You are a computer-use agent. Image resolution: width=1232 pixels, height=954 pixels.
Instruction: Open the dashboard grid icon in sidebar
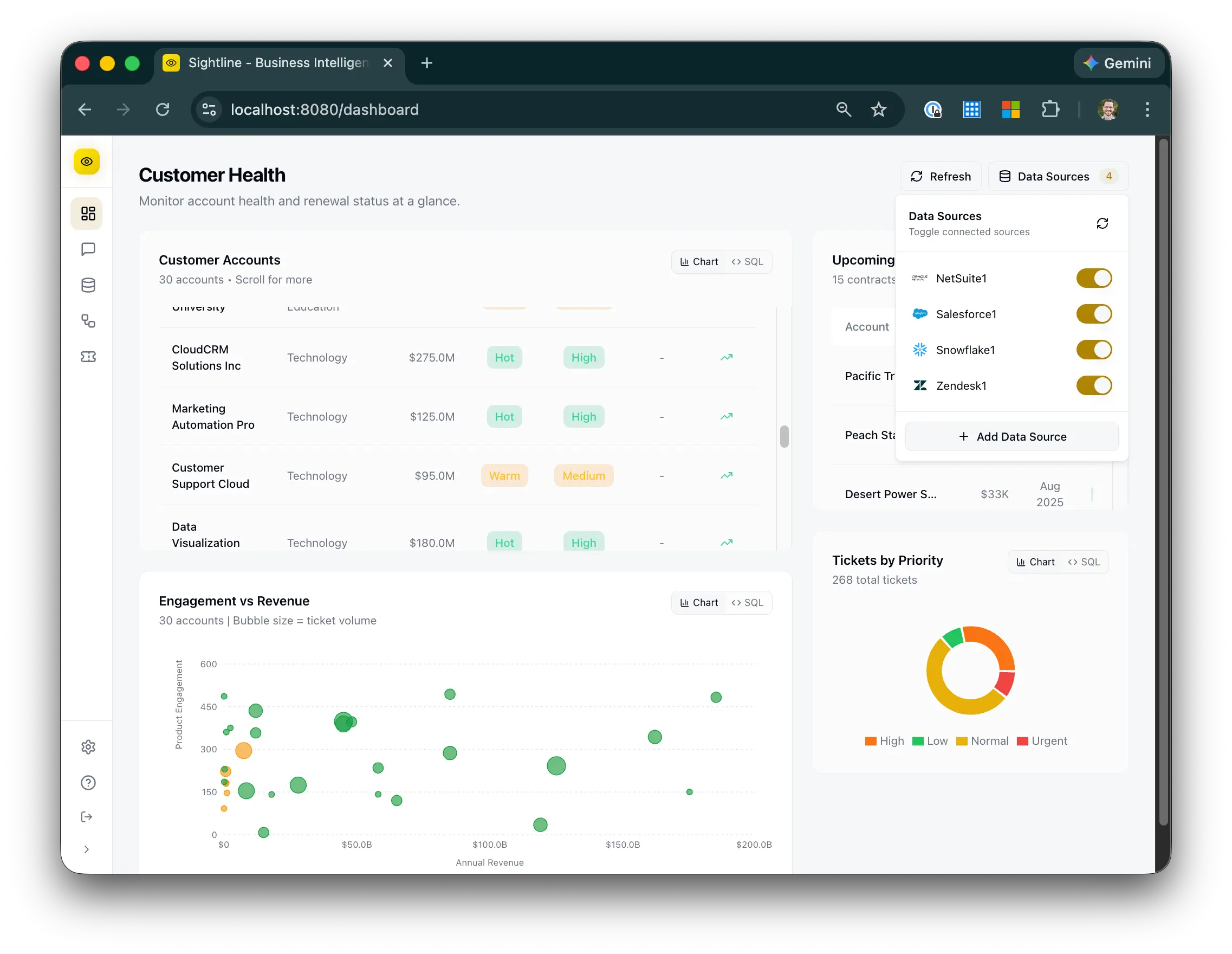(x=88, y=214)
